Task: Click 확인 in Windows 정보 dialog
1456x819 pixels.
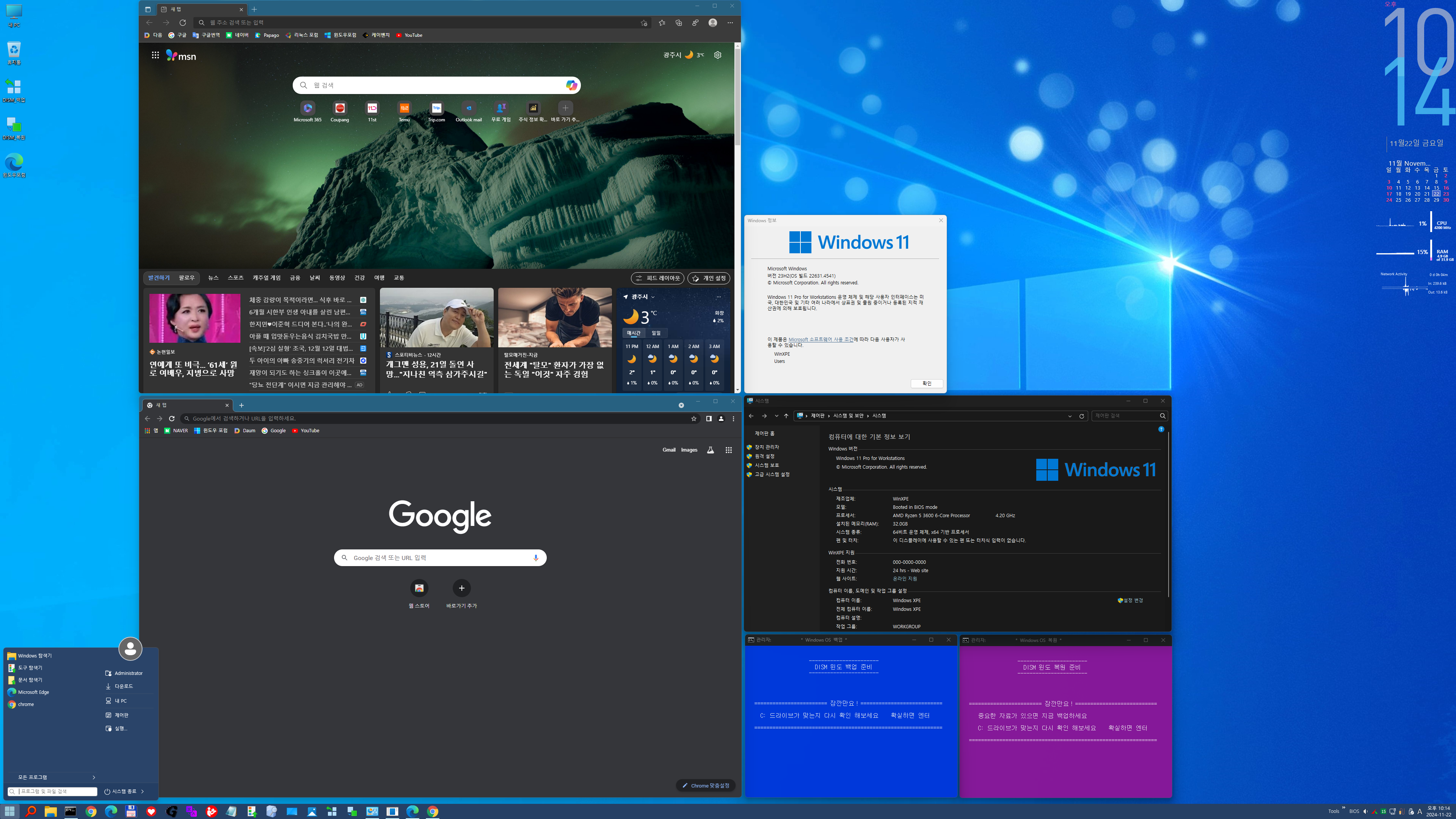Action: pyautogui.click(x=926, y=383)
